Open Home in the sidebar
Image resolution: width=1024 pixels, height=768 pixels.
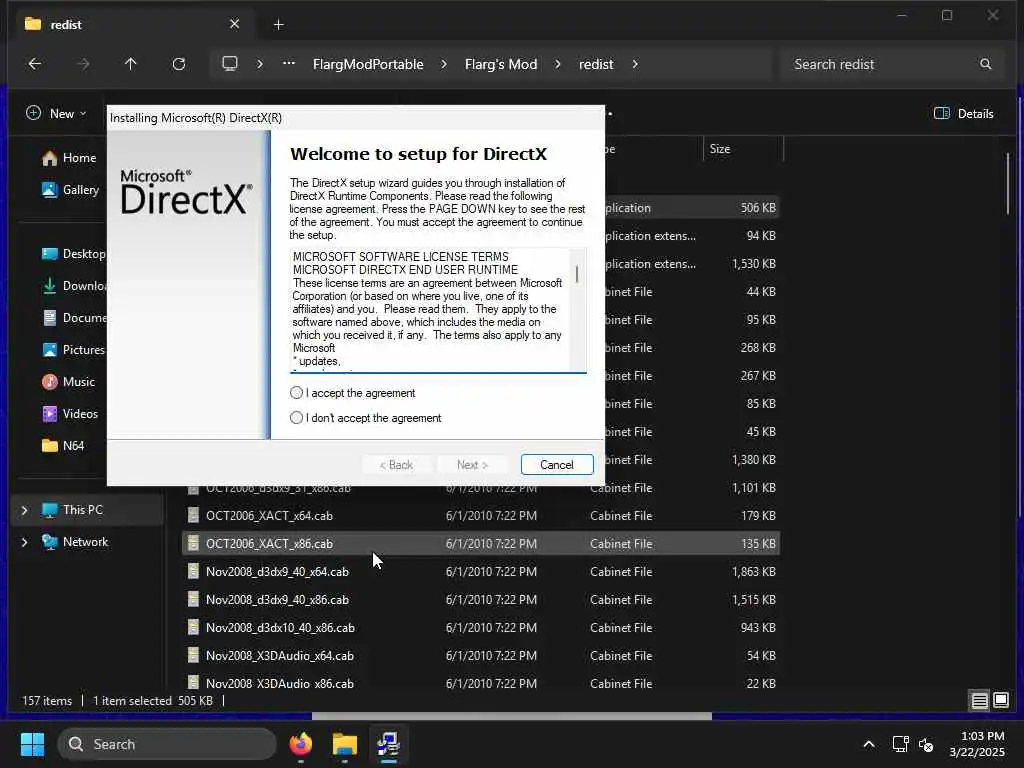[69, 157]
